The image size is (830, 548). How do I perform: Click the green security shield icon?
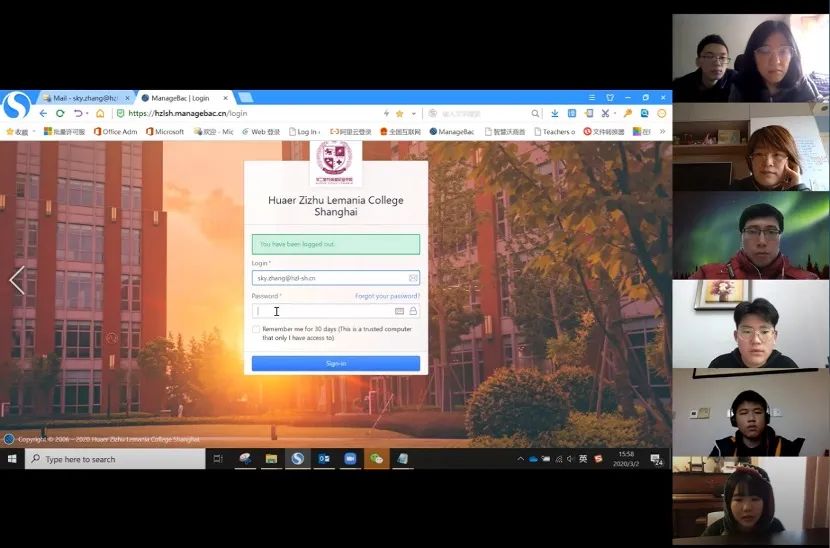click(120, 113)
